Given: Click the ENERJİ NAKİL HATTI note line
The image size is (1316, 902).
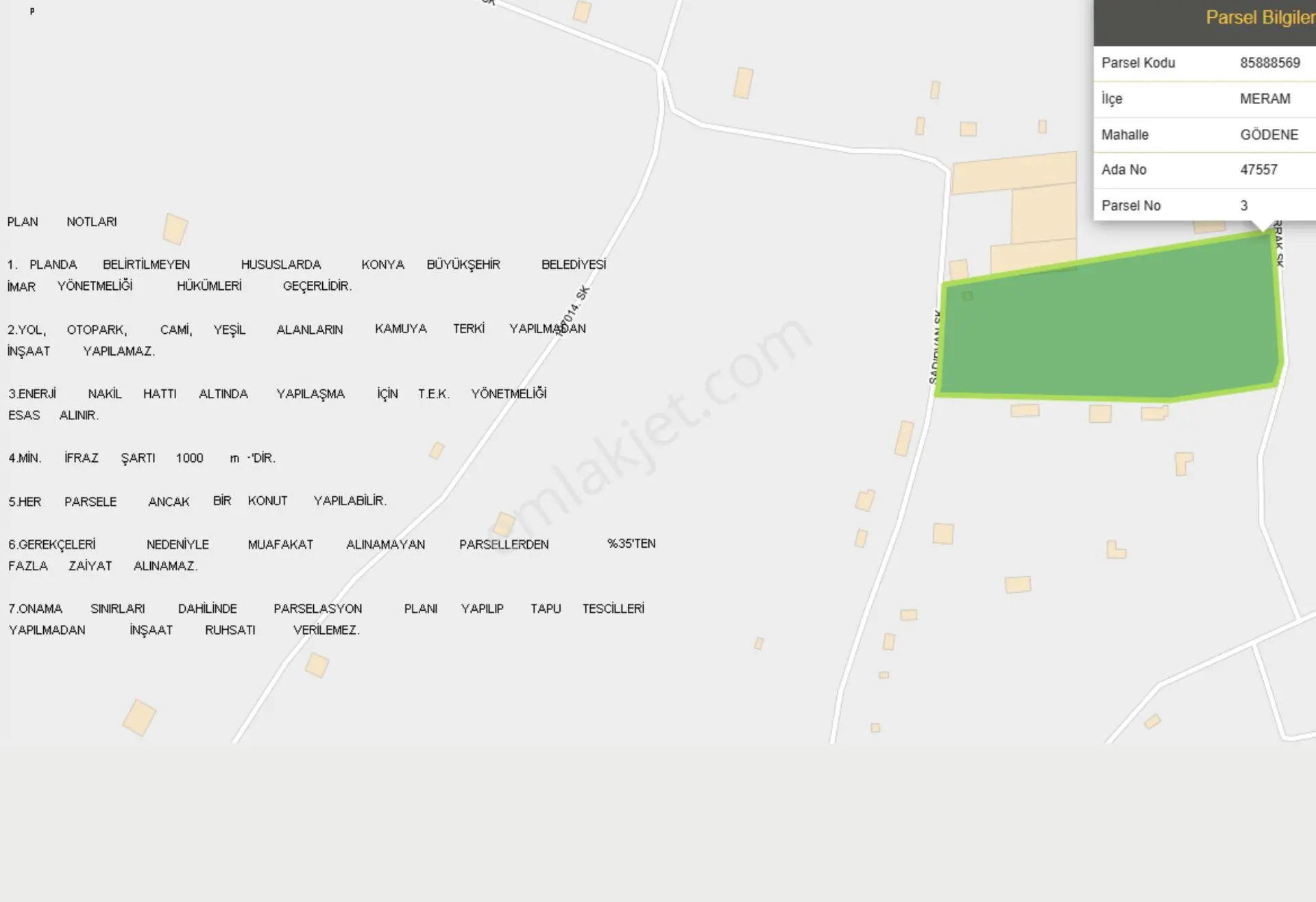Looking at the screenshot, I should (277, 394).
